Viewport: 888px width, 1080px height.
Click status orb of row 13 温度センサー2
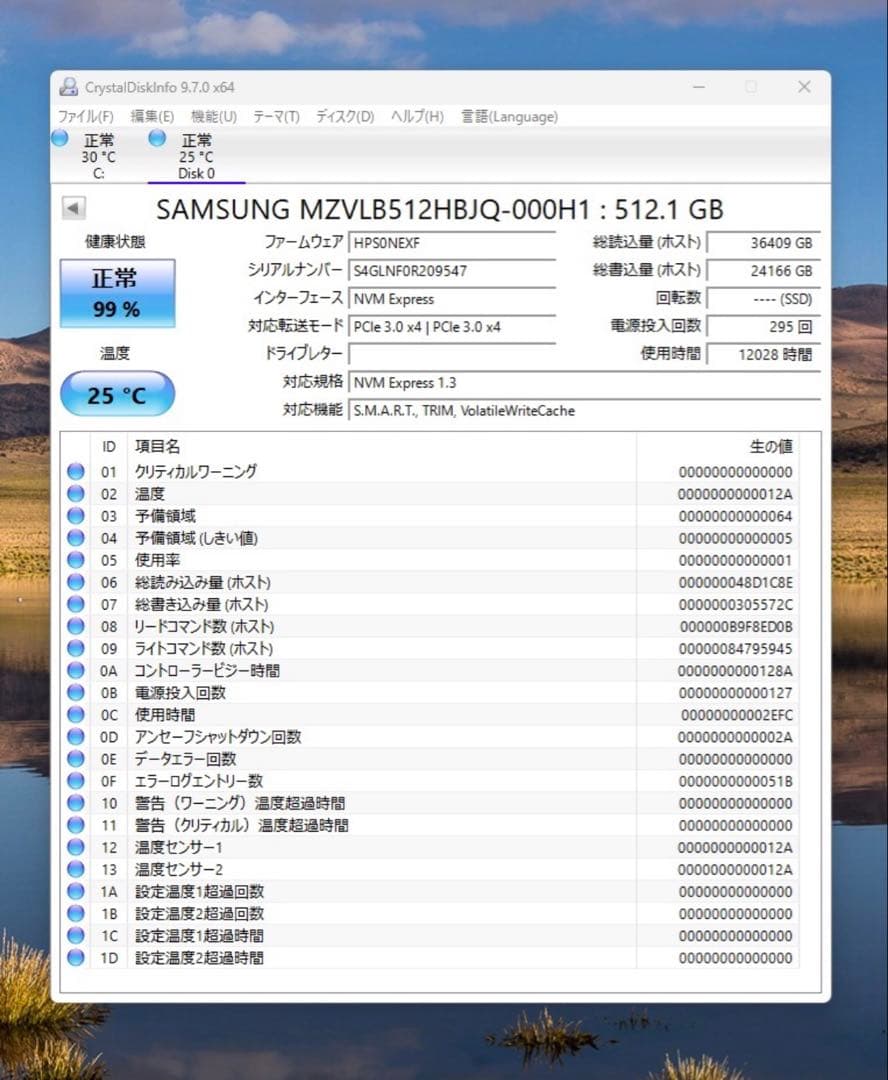[x=76, y=869]
